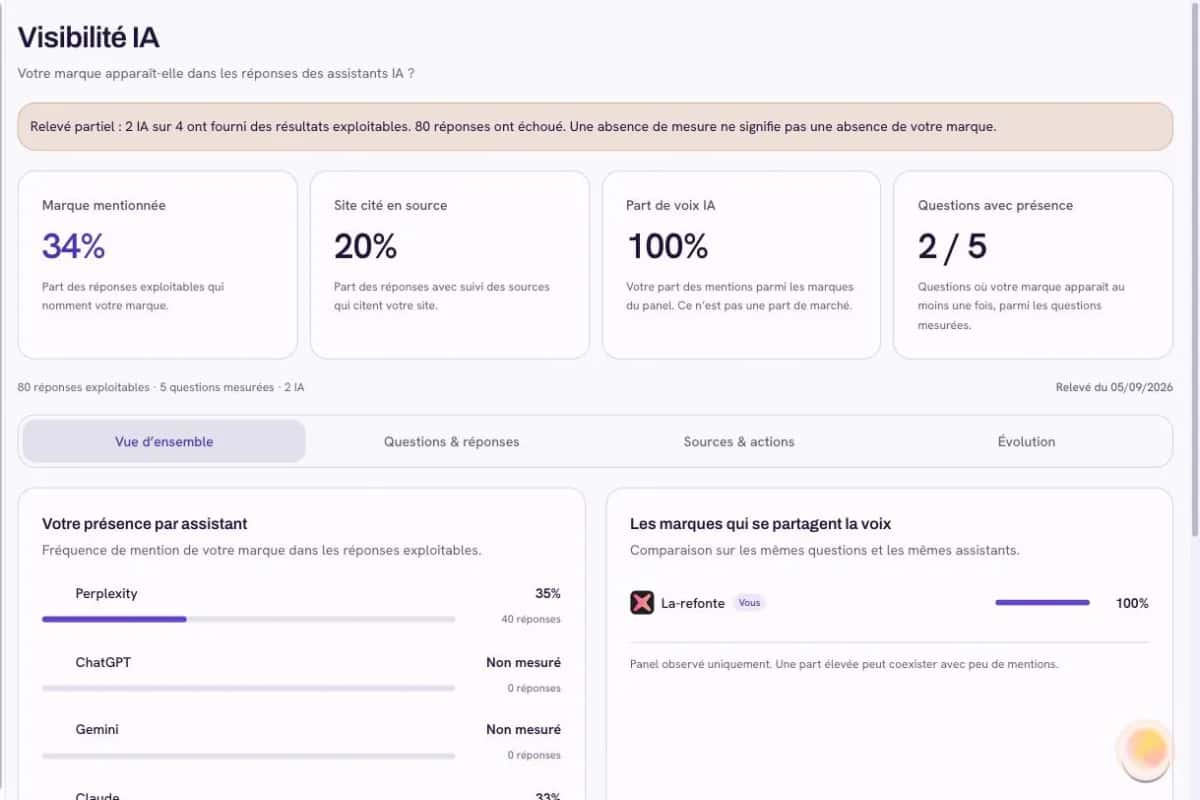The width and height of the screenshot is (1200, 800).
Task: Click ChatGPT's "Non mesuré" status
Action: coord(524,662)
